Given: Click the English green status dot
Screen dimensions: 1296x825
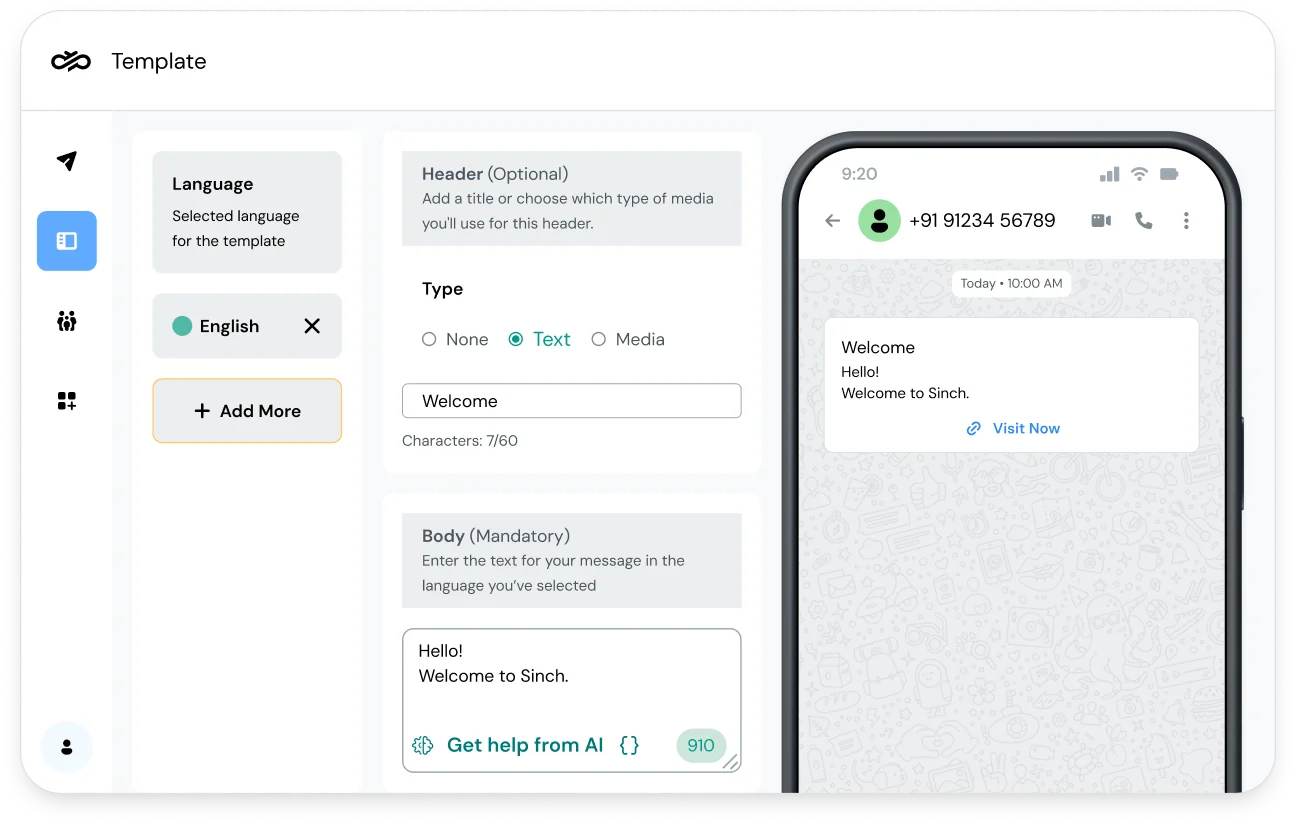Looking at the screenshot, I should pos(182,326).
